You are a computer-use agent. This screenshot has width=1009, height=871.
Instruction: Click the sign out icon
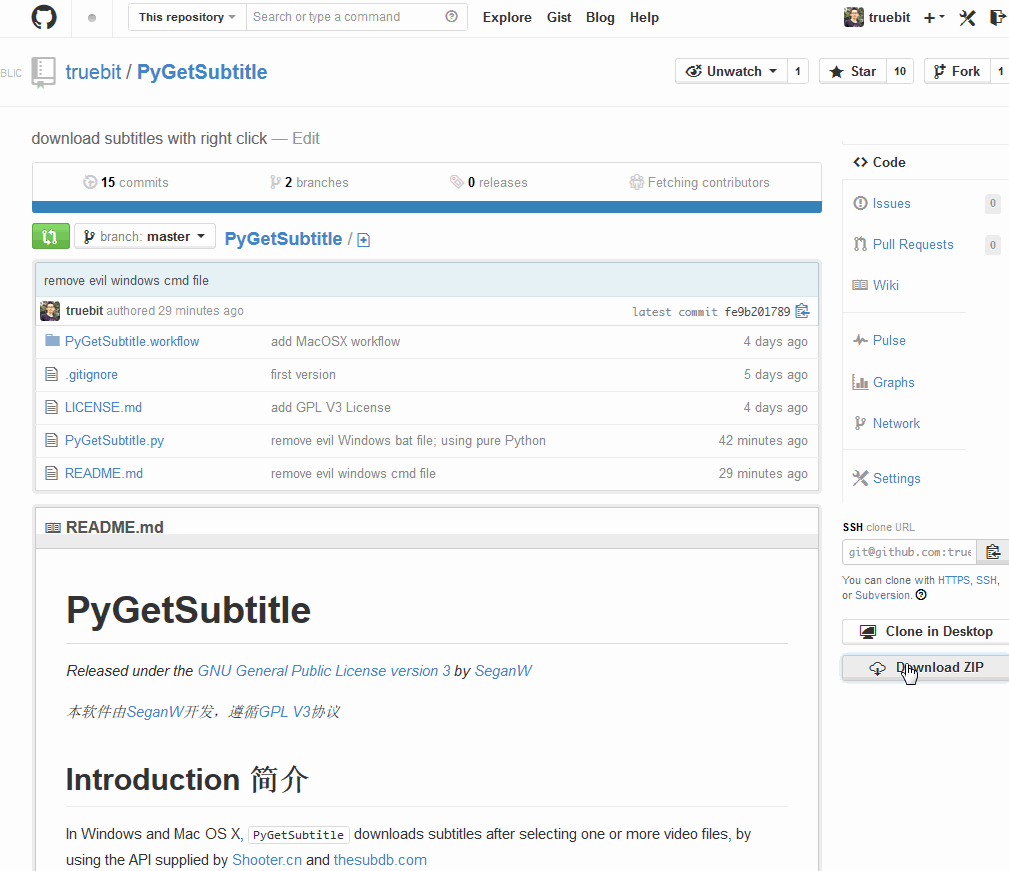997,17
